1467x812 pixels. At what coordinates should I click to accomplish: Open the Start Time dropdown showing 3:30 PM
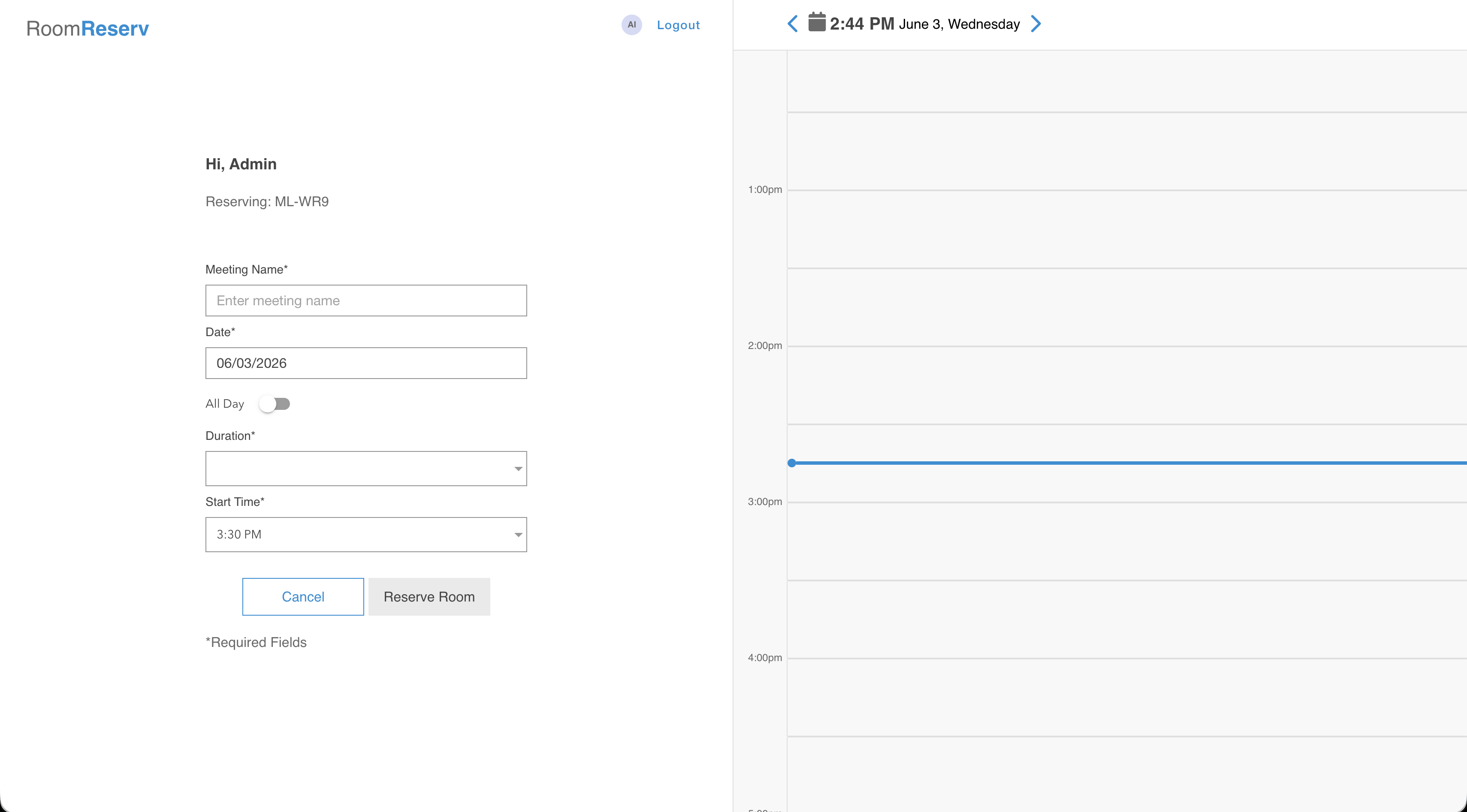[366, 534]
